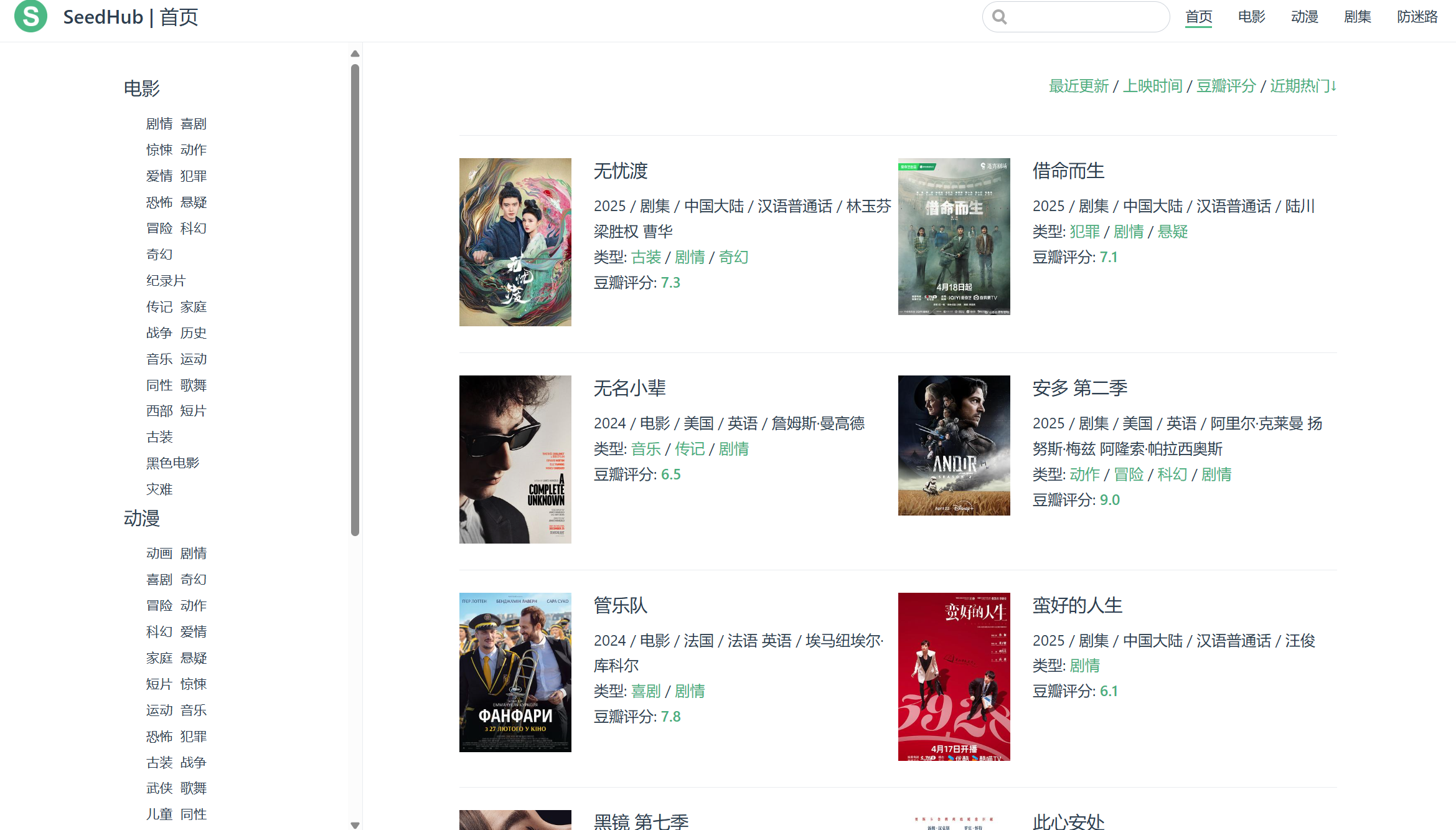This screenshot has width=1456, height=830.
Task: Select 动漫 heading in sidebar
Action: [142, 518]
